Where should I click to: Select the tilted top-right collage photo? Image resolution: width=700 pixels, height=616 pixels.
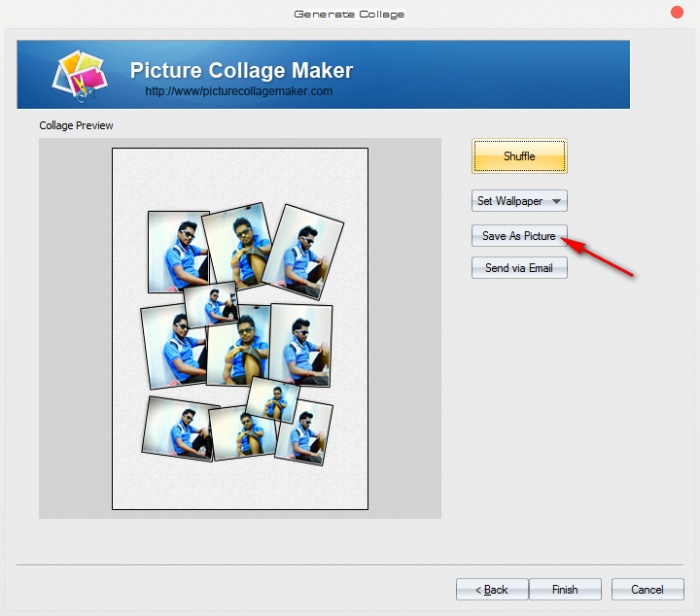[x=307, y=250]
